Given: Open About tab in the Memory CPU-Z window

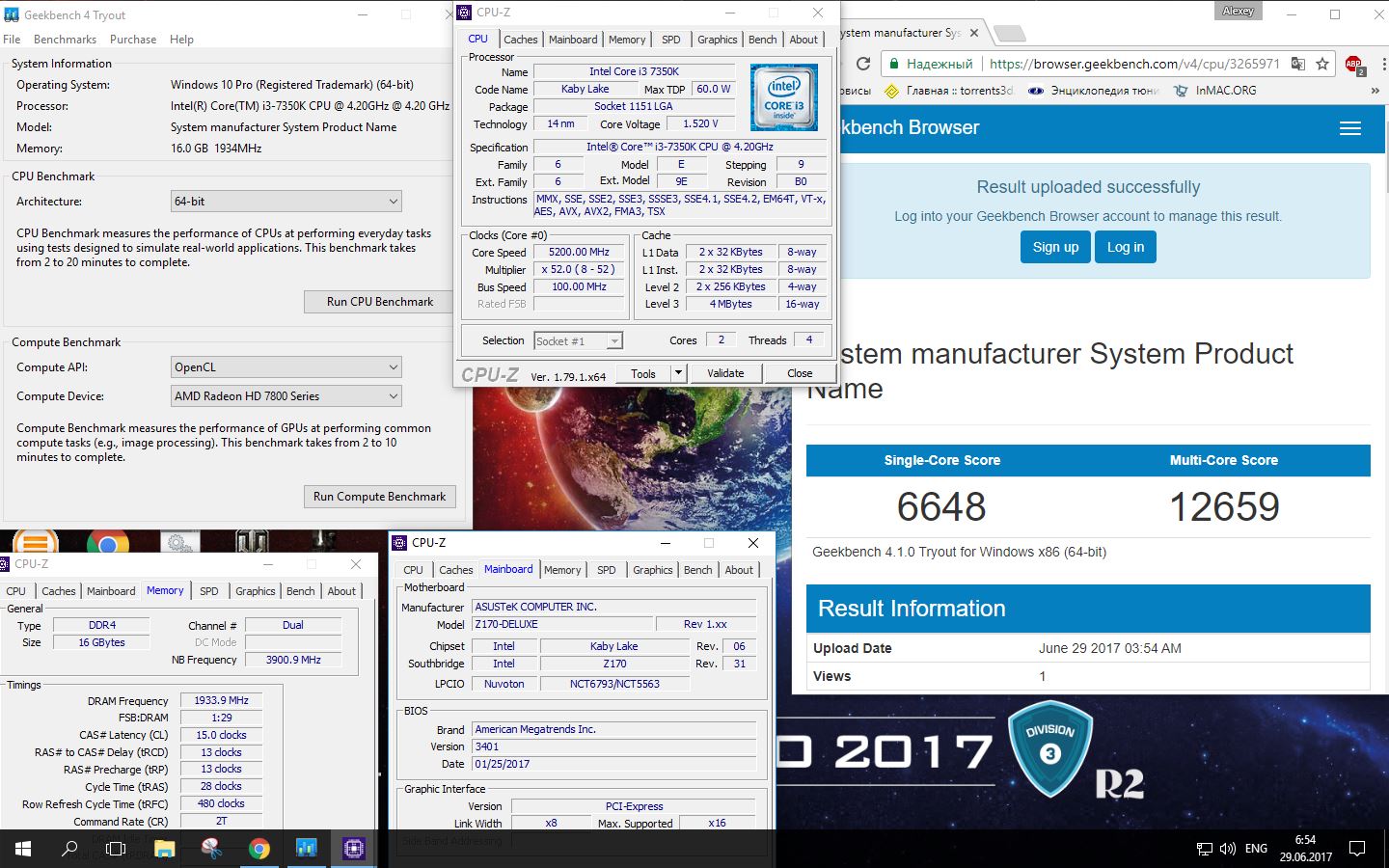Looking at the screenshot, I should click(x=341, y=591).
